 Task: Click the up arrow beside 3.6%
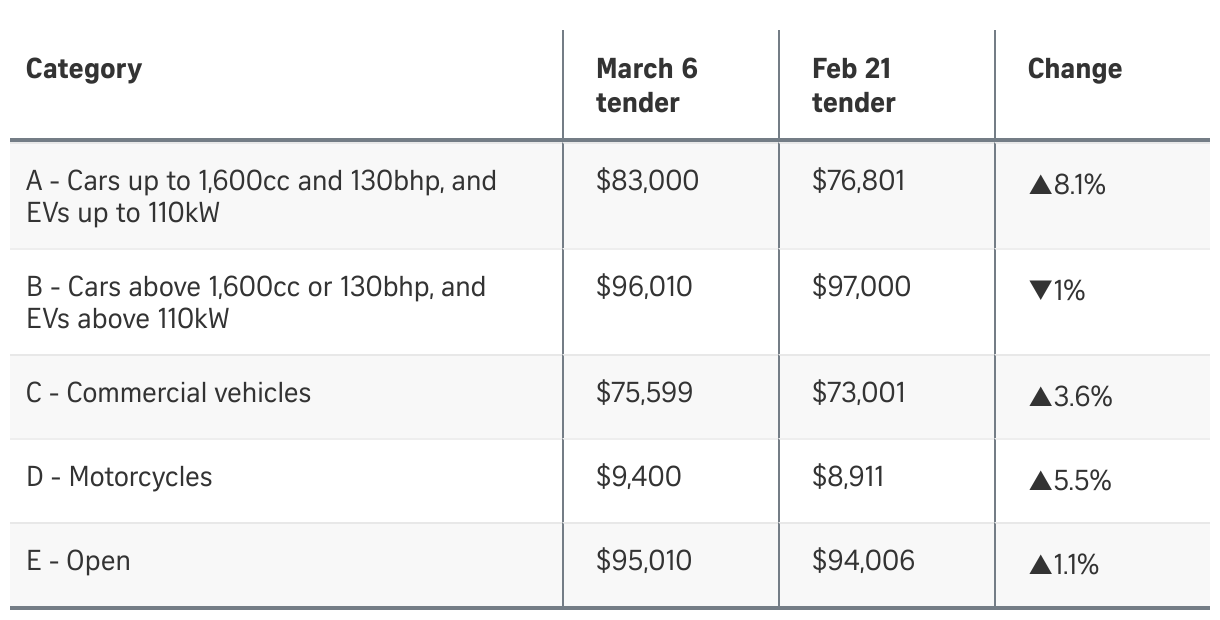click(x=1039, y=397)
